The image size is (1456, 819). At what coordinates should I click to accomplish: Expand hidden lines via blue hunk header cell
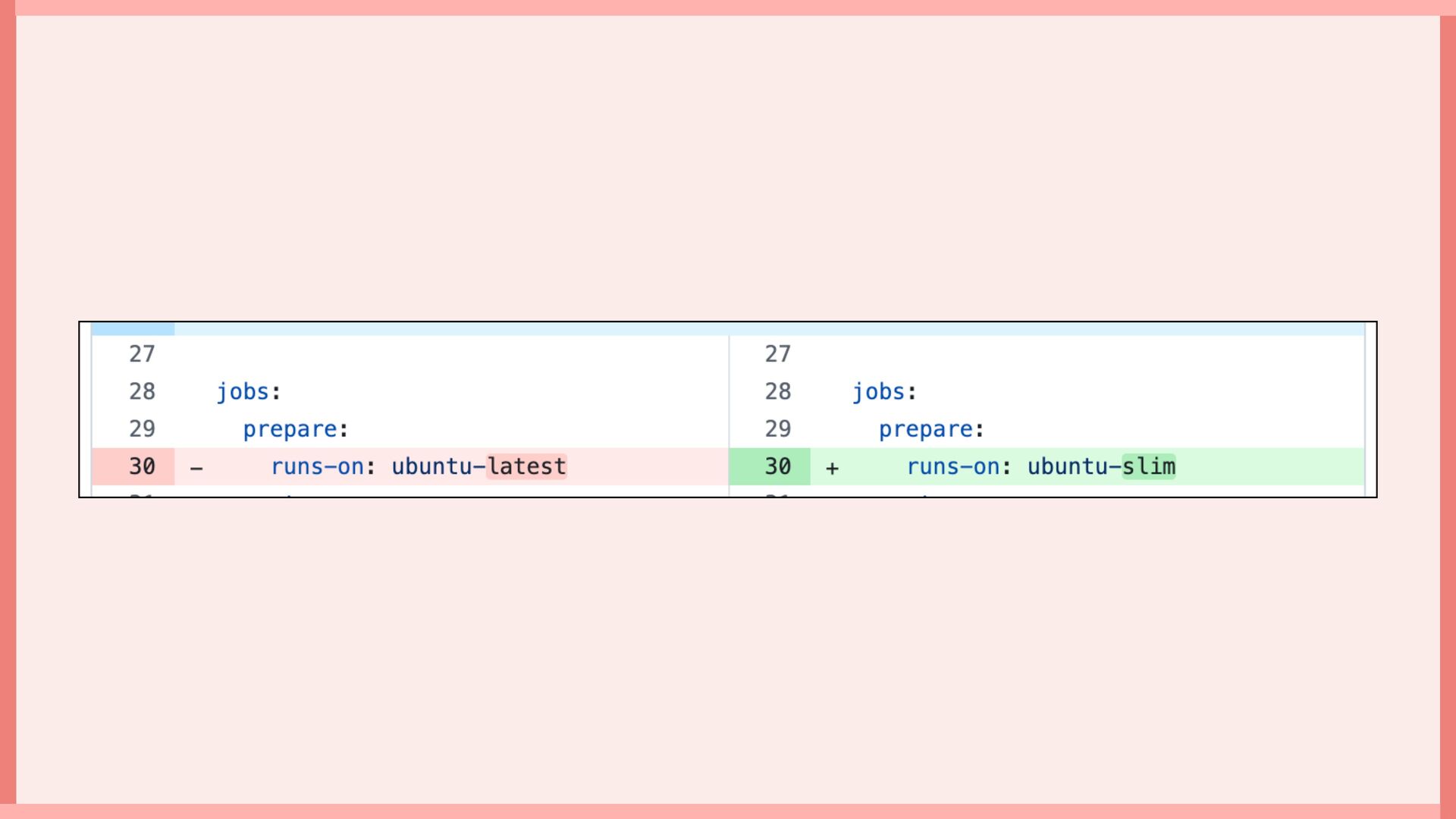pos(133,329)
